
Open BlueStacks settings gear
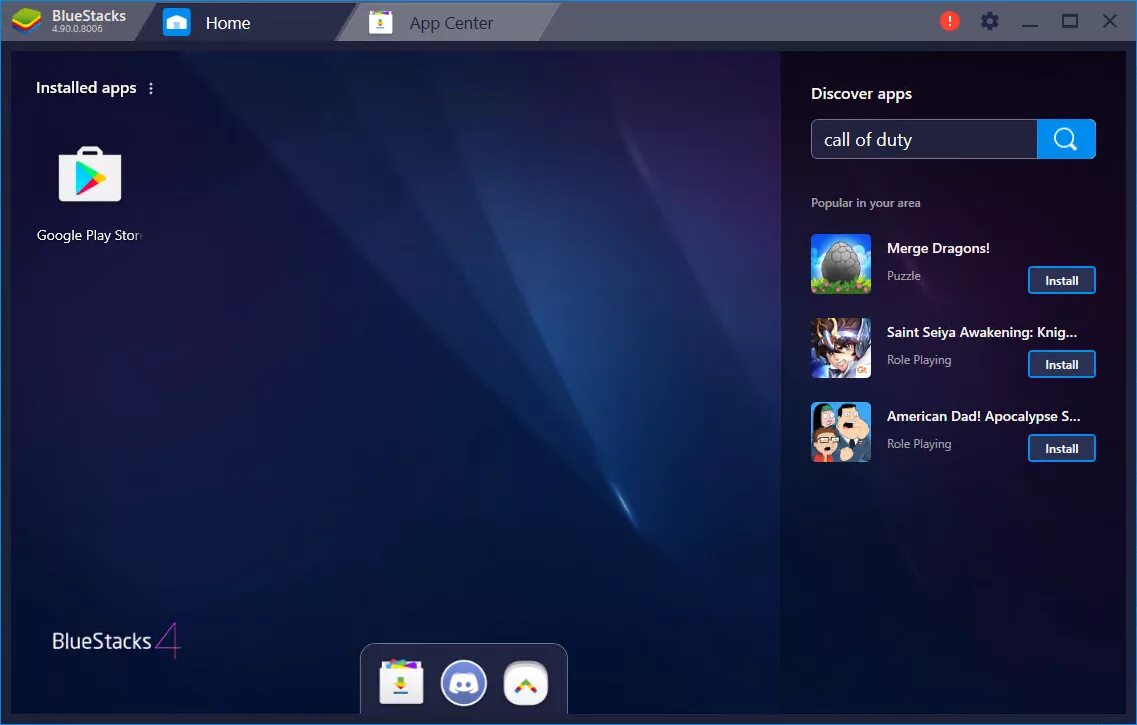pos(989,21)
